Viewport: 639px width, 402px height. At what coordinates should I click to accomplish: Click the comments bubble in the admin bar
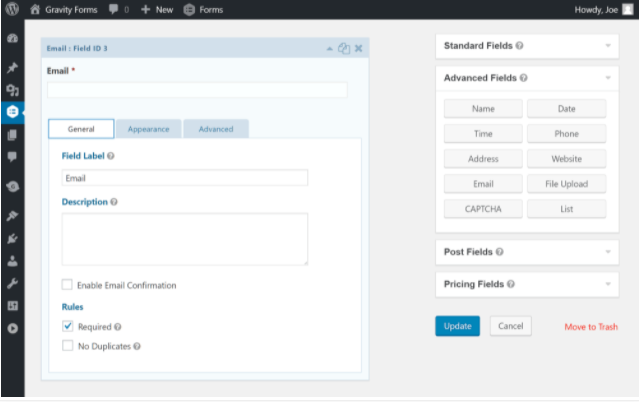pos(117,9)
